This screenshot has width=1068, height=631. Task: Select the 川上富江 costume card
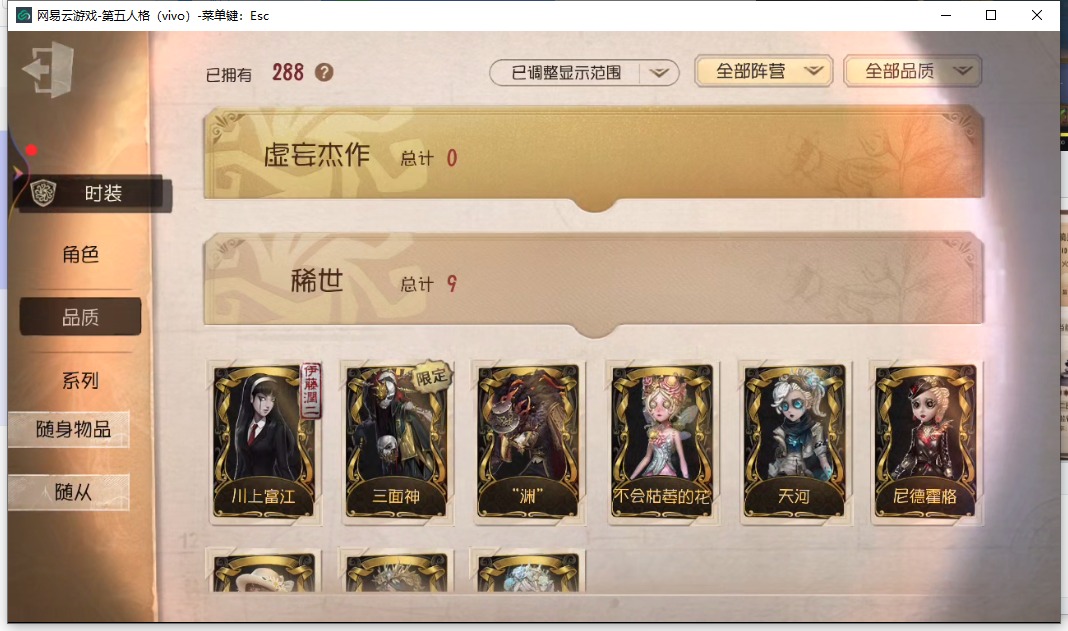(264, 442)
